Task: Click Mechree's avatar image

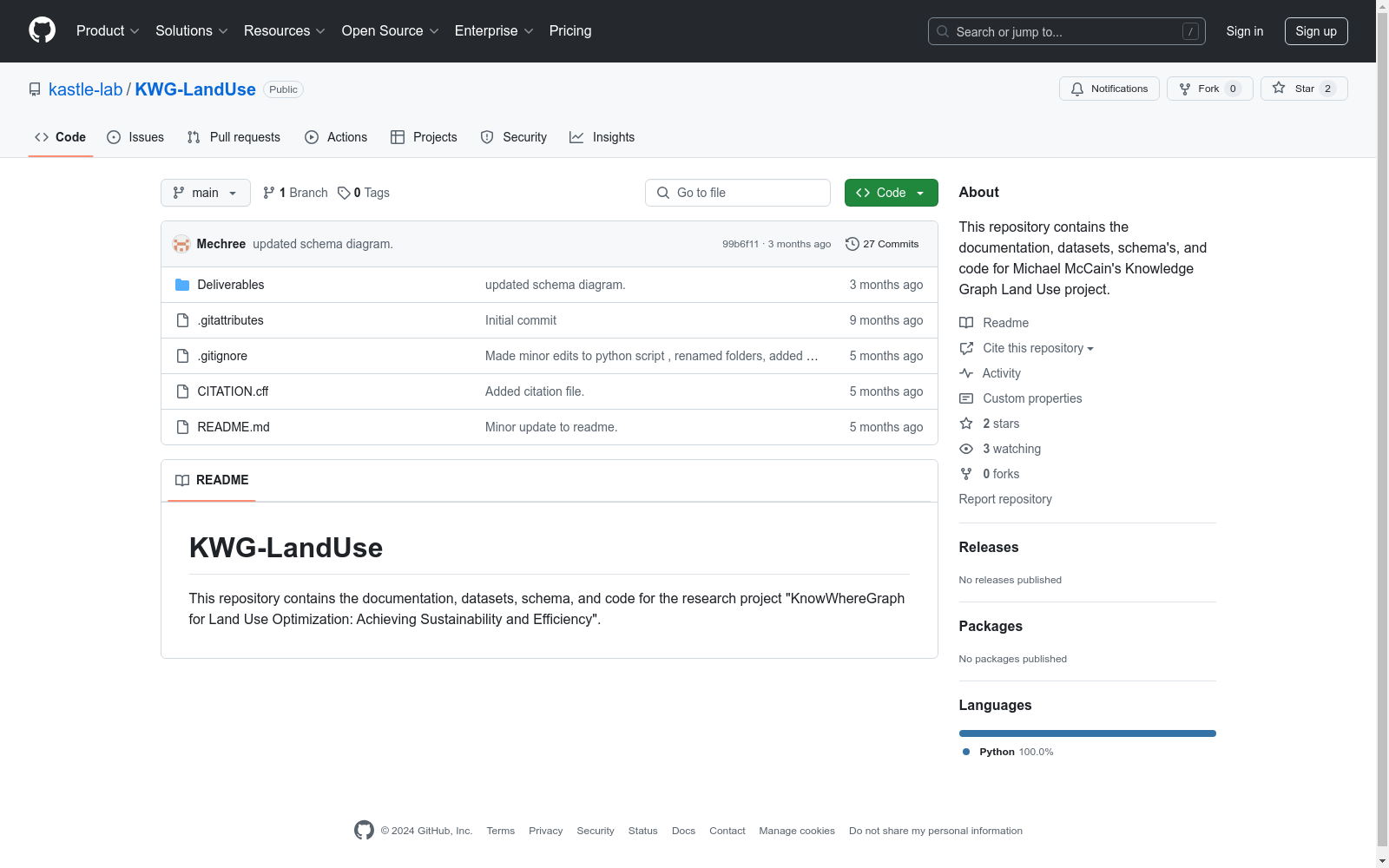Action: click(x=181, y=244)
